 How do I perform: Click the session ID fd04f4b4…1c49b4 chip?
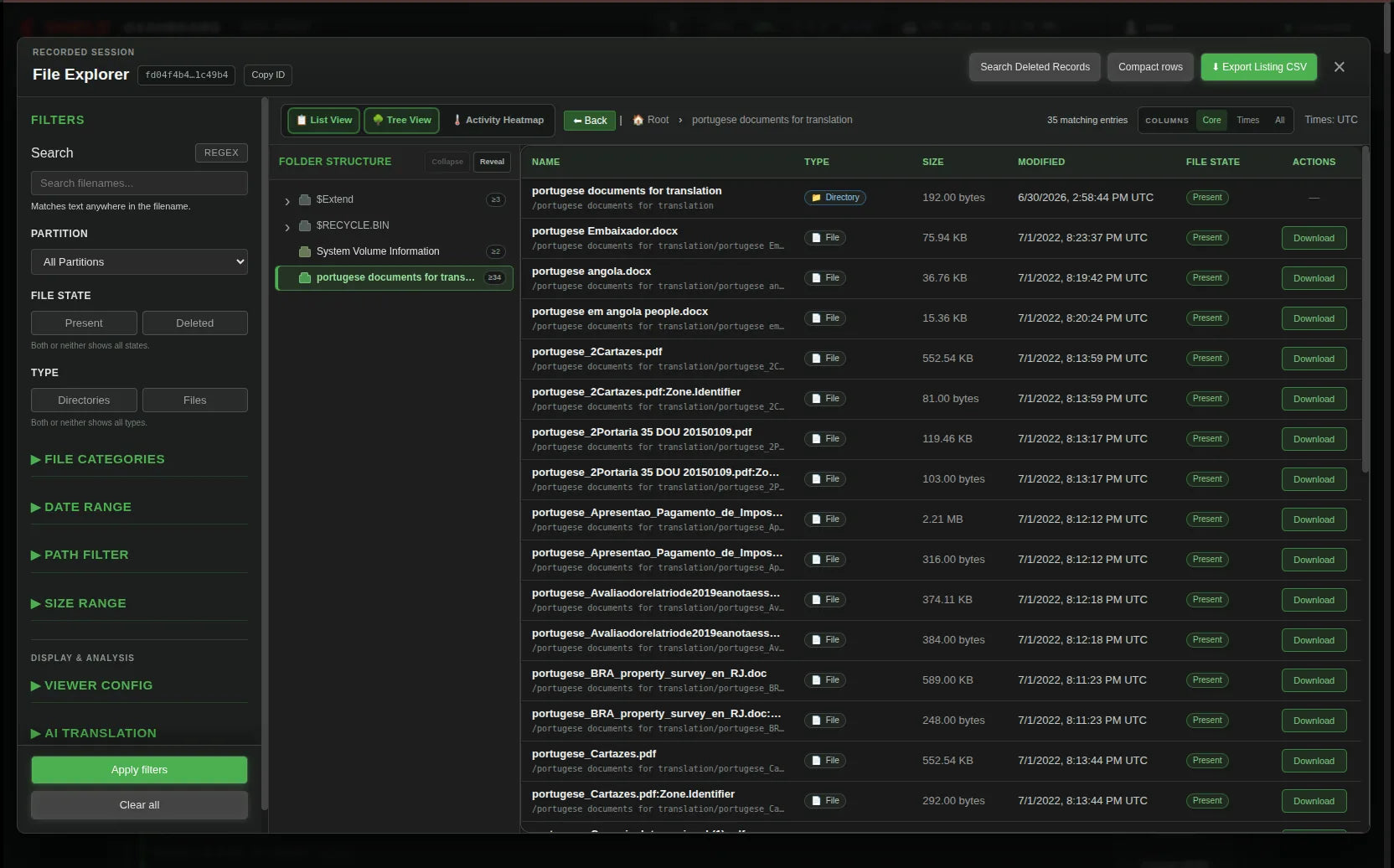(x=186, y=75)
